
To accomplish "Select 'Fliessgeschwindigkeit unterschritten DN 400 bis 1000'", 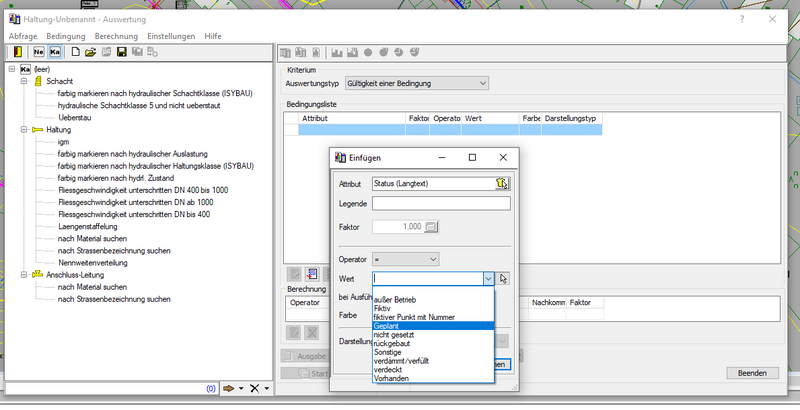I will click(x=143, y=190).
